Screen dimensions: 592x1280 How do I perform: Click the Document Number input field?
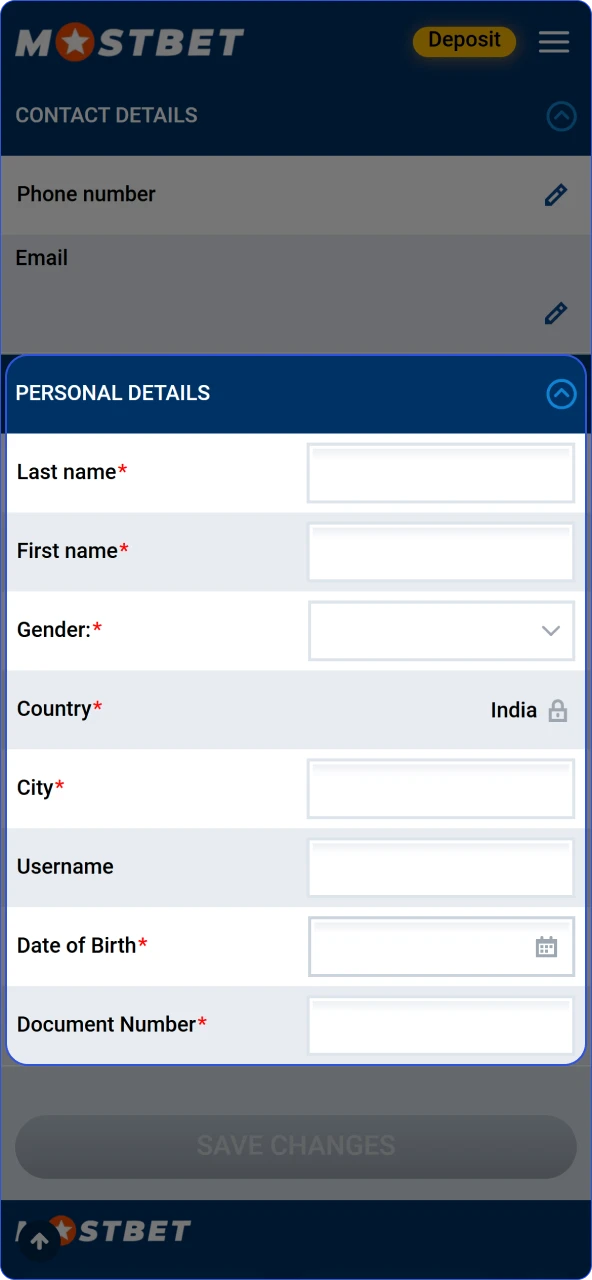440,1025
